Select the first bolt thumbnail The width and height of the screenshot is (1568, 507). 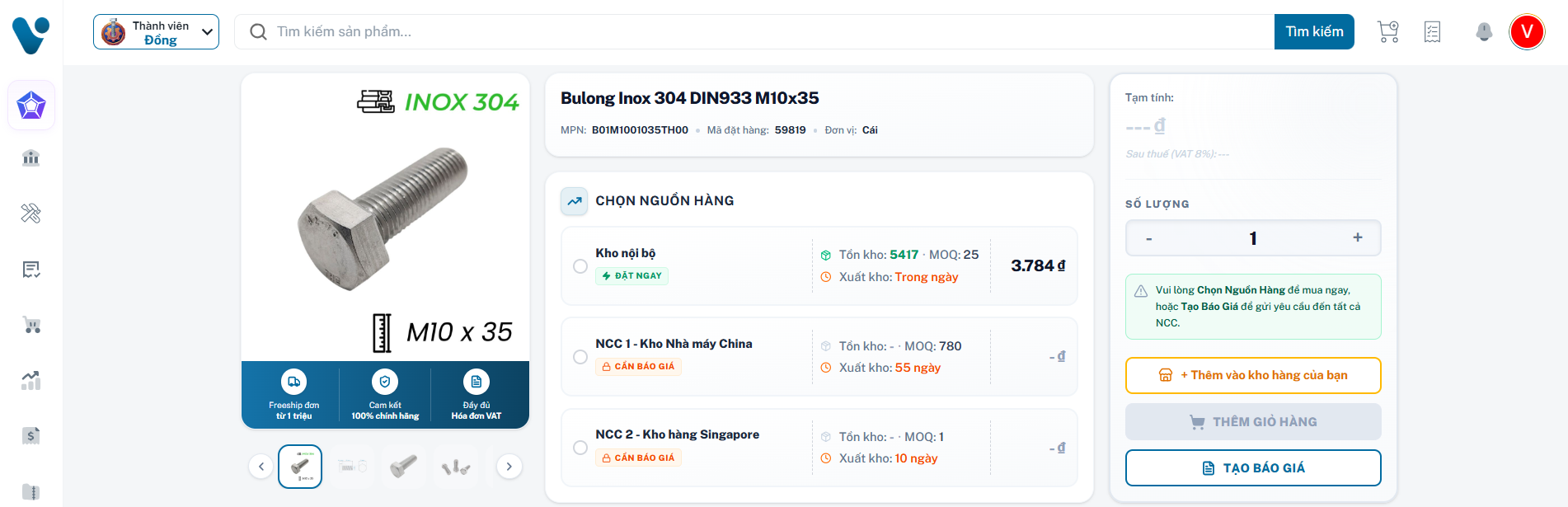click(x=300, y=467)
